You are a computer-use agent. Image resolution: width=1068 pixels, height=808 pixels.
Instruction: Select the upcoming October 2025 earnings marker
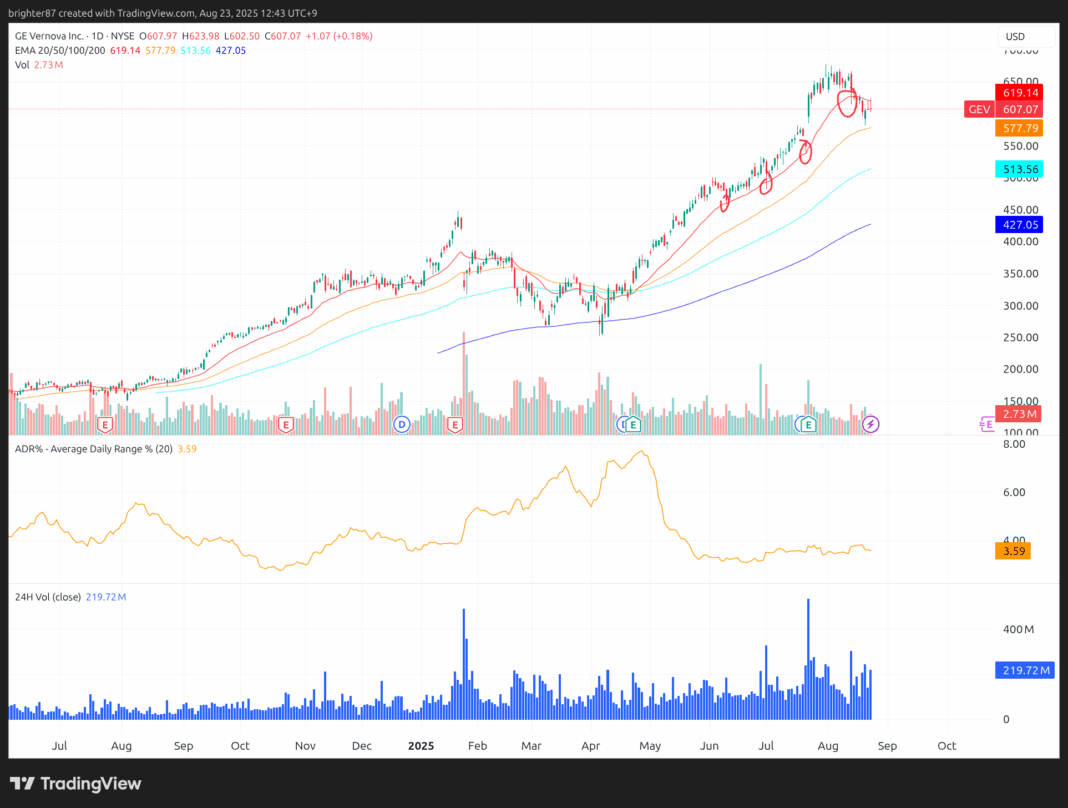(988, 424)
